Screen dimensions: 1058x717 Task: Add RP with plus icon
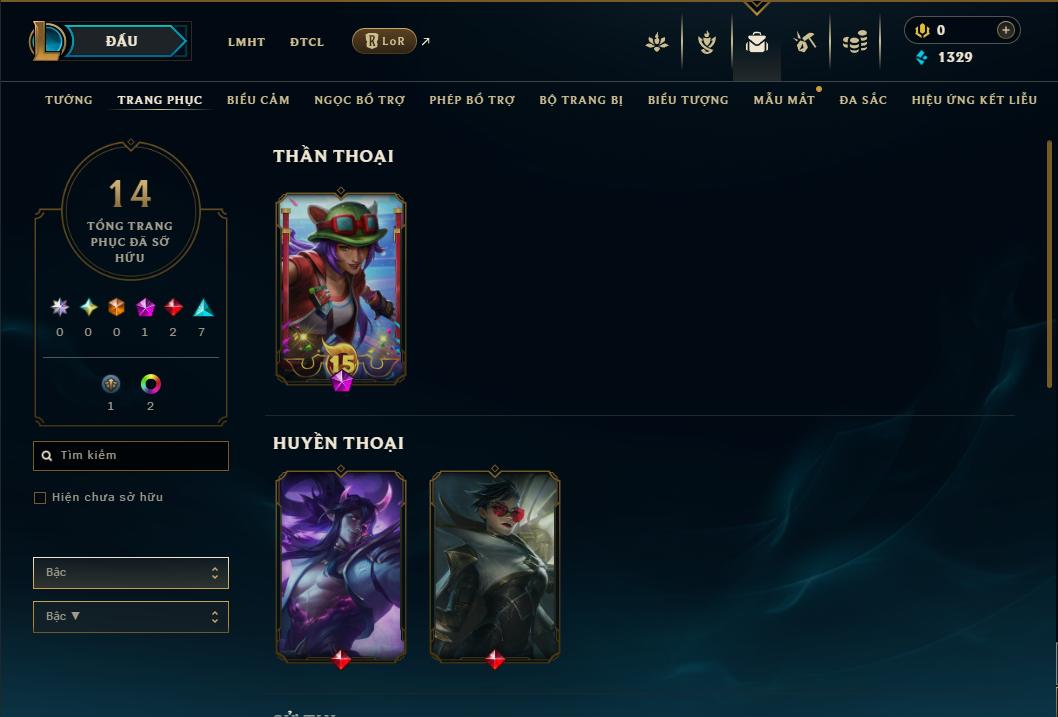tap(1005, 30)
